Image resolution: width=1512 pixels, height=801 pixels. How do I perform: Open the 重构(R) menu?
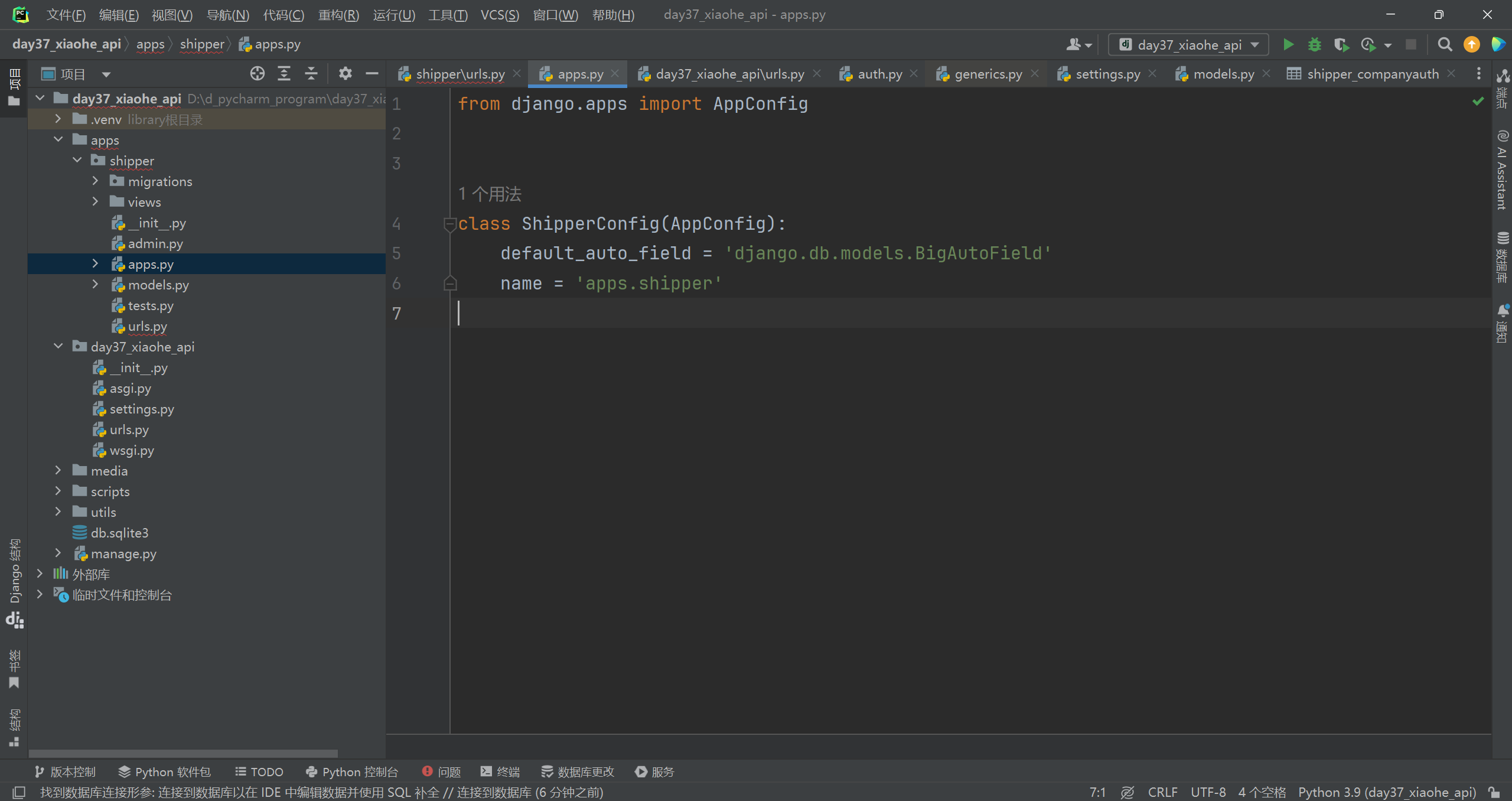pos(338,15)
